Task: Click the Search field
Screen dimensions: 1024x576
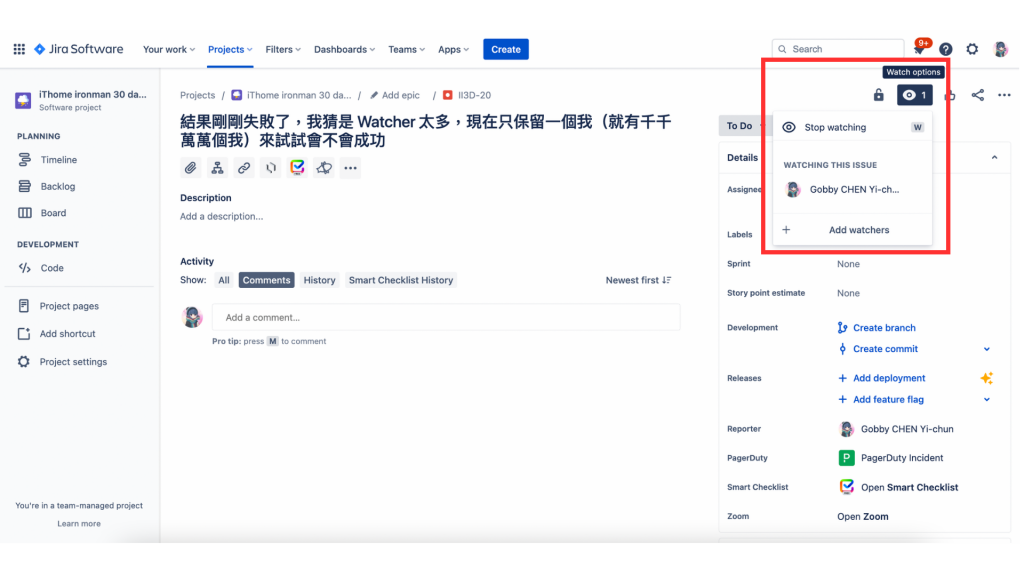Action: click(838, 49)
